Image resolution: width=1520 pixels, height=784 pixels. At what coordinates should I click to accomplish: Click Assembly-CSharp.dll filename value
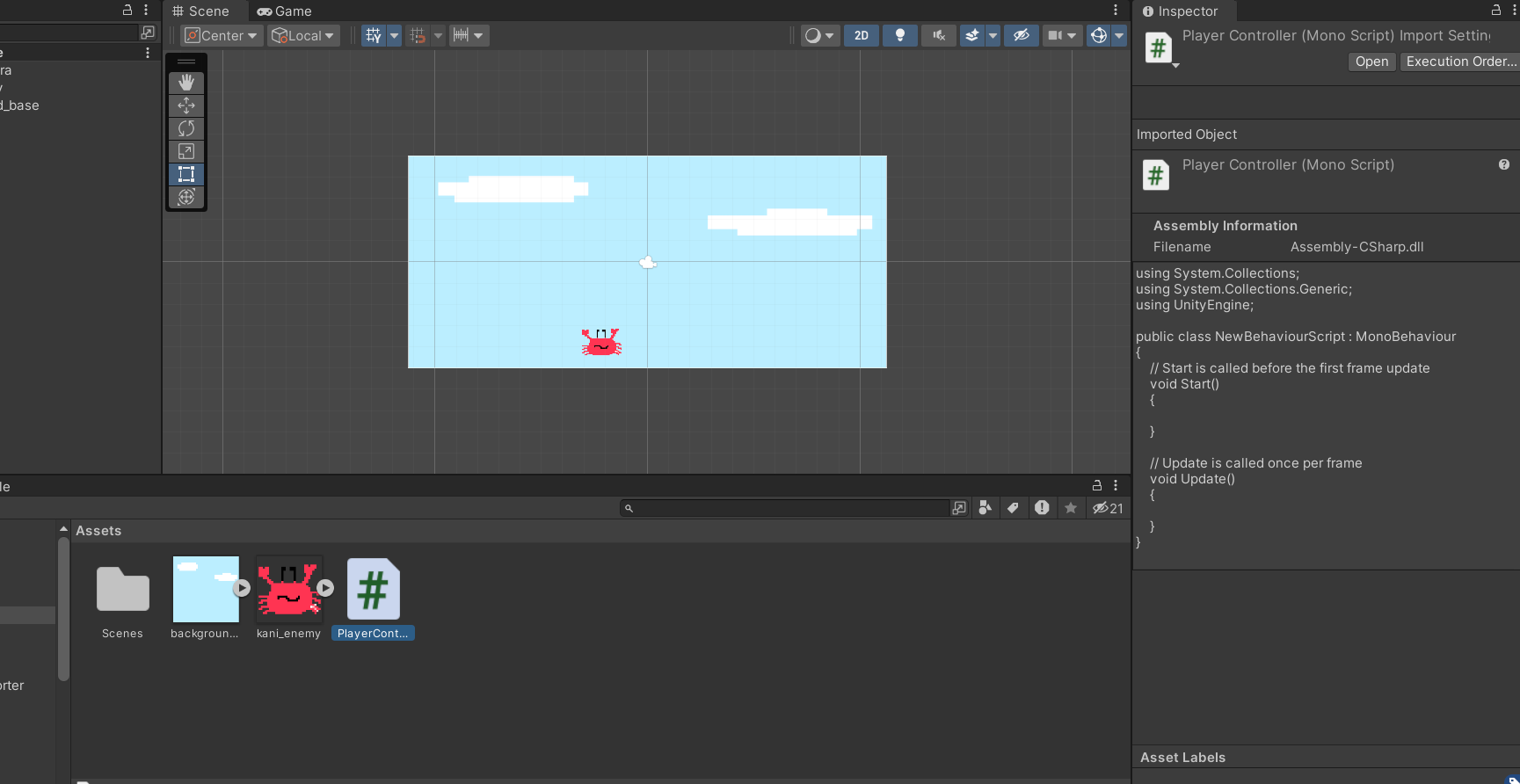[x=1356, y=247]
